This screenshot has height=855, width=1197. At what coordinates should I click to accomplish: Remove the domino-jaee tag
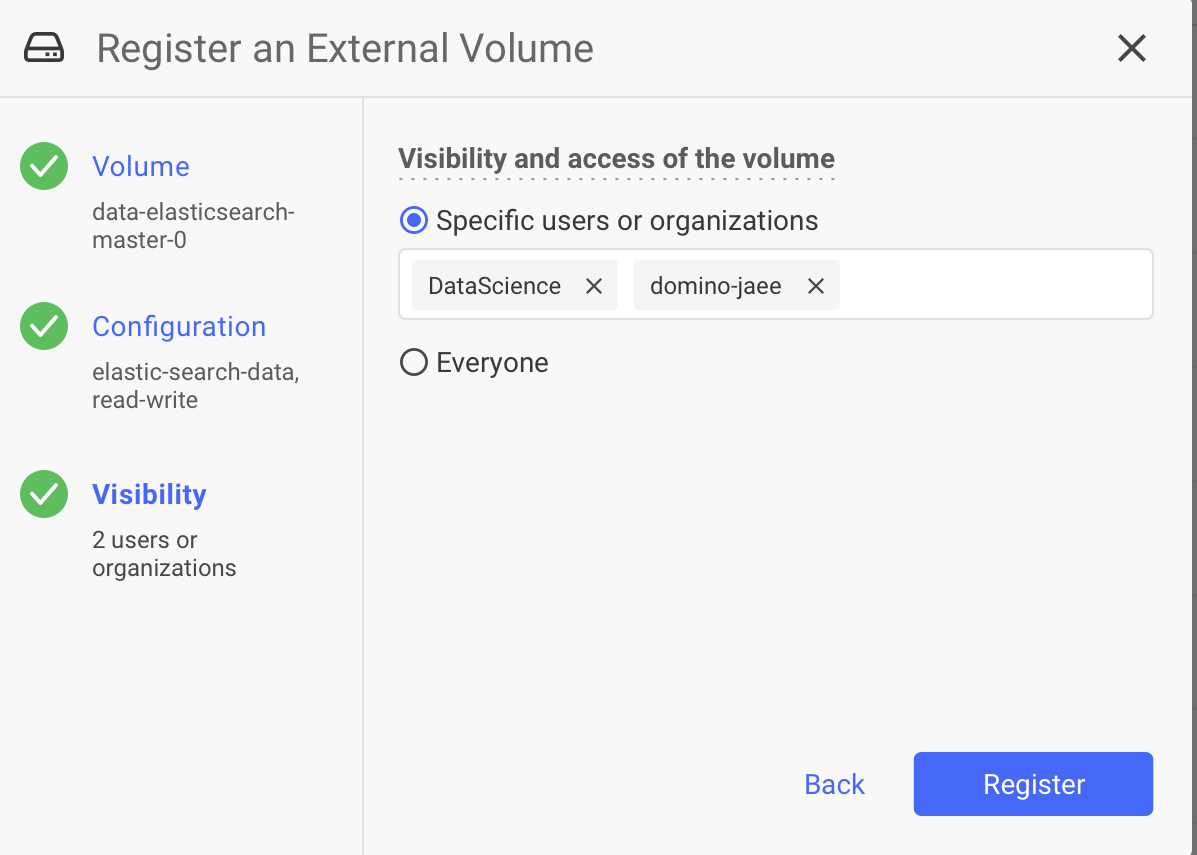[x=815, y=286]
